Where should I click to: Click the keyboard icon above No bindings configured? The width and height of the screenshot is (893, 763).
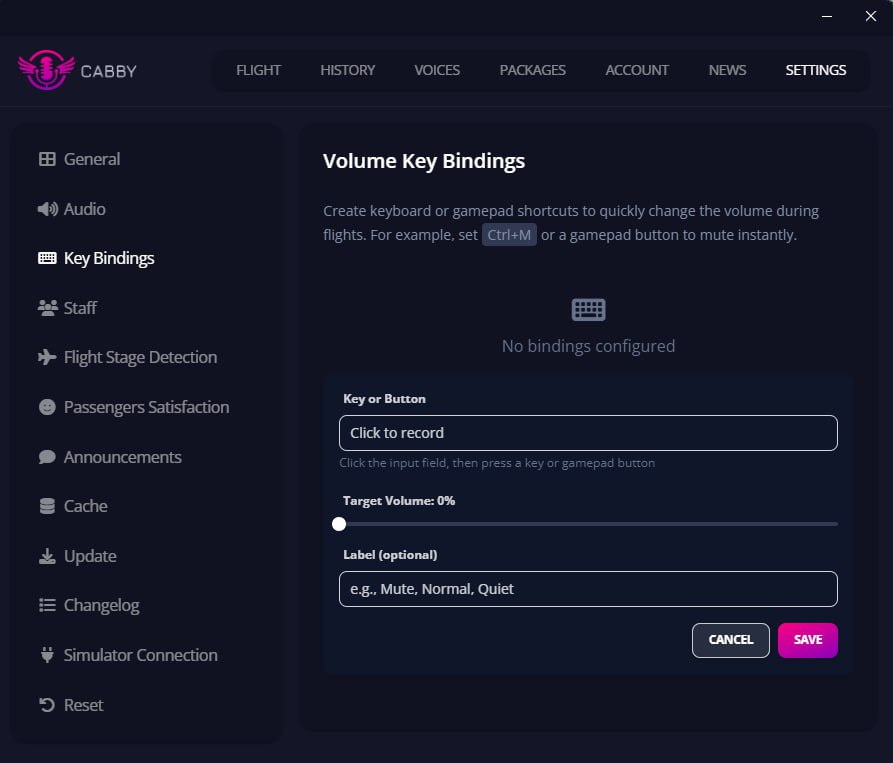[x=588, y=309]
